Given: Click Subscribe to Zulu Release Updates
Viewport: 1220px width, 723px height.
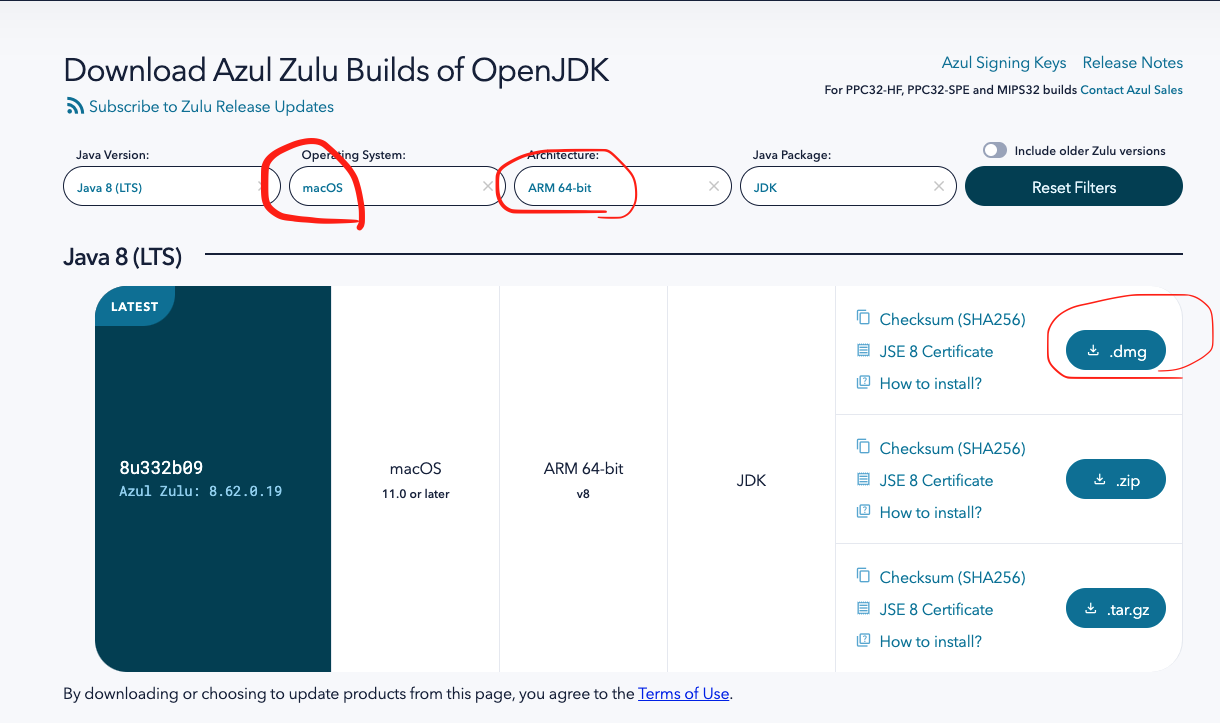Looking at the screenshot, I should (211, 106).
